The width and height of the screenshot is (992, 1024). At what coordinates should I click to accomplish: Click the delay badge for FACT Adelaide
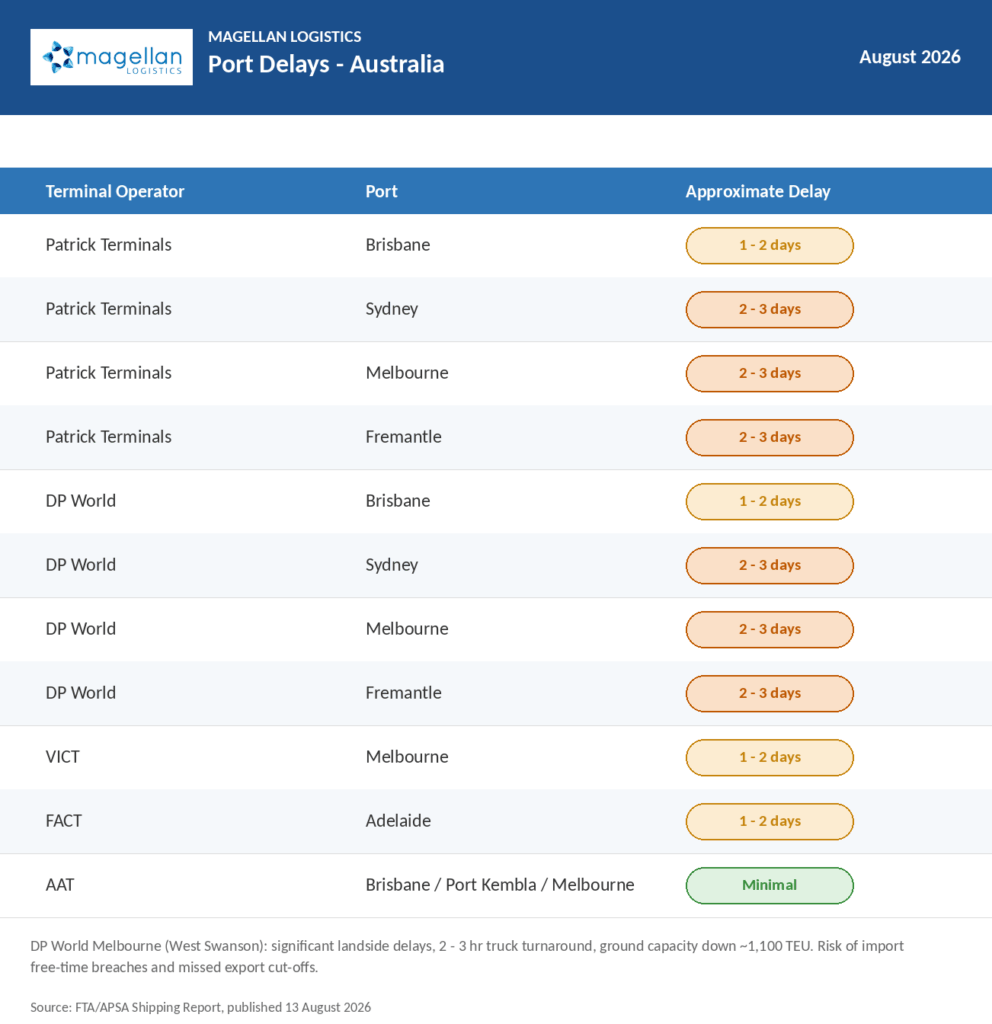click(769, 822)
